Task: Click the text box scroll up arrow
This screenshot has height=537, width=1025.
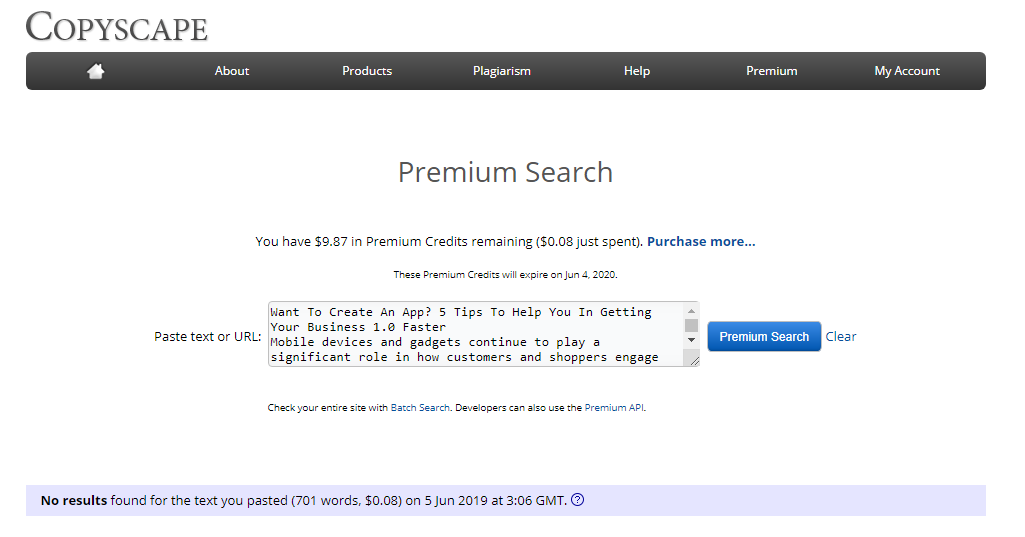Action: point(692,311)
